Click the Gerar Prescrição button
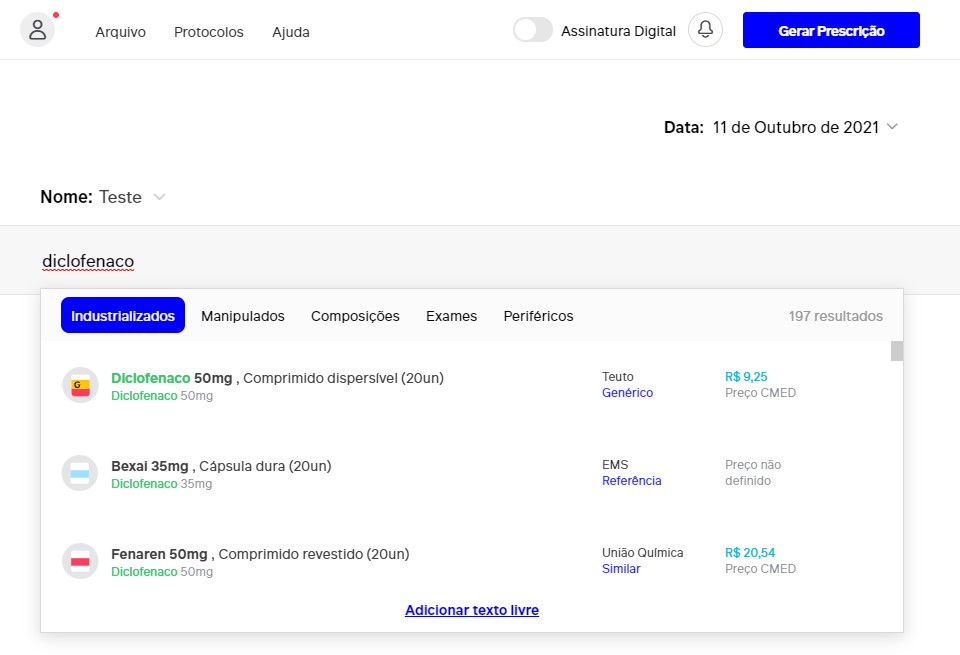Viewport: 960px width, 655px height. [830, 30]
